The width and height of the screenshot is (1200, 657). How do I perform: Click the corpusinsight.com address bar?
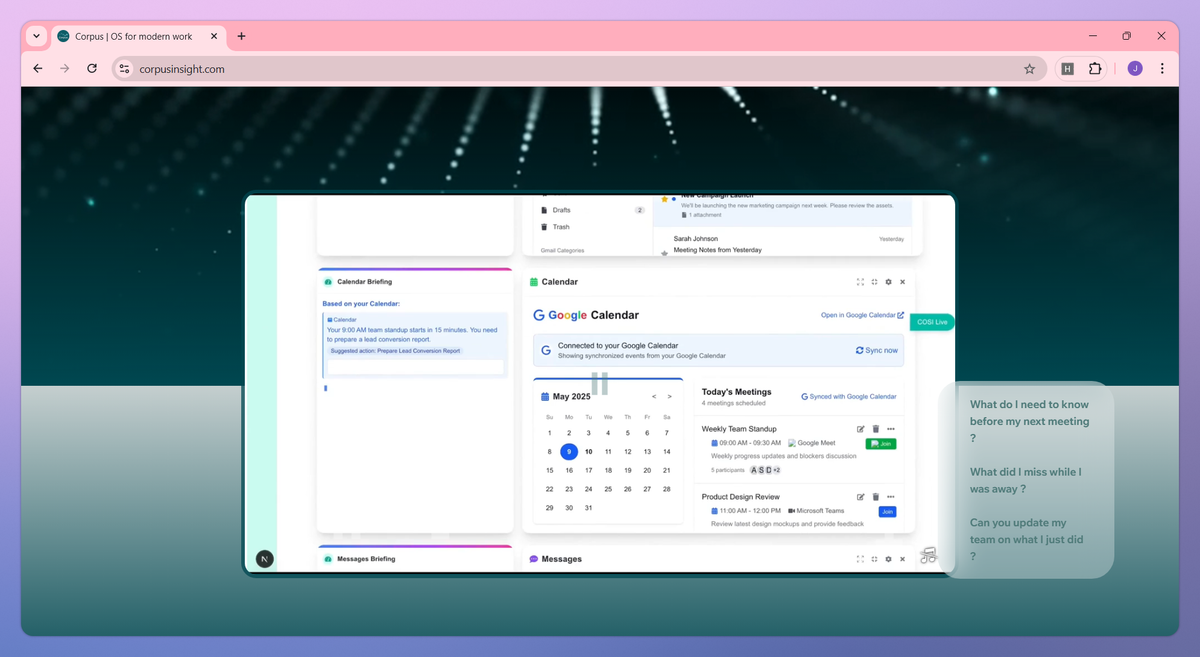580,69
